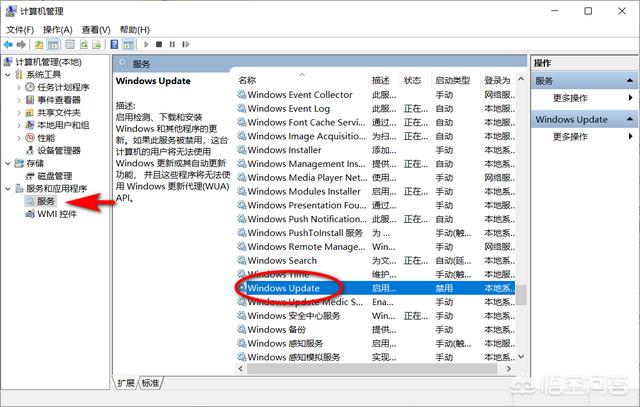Collapse the Windows Update actions section

[x=630, y=119]
